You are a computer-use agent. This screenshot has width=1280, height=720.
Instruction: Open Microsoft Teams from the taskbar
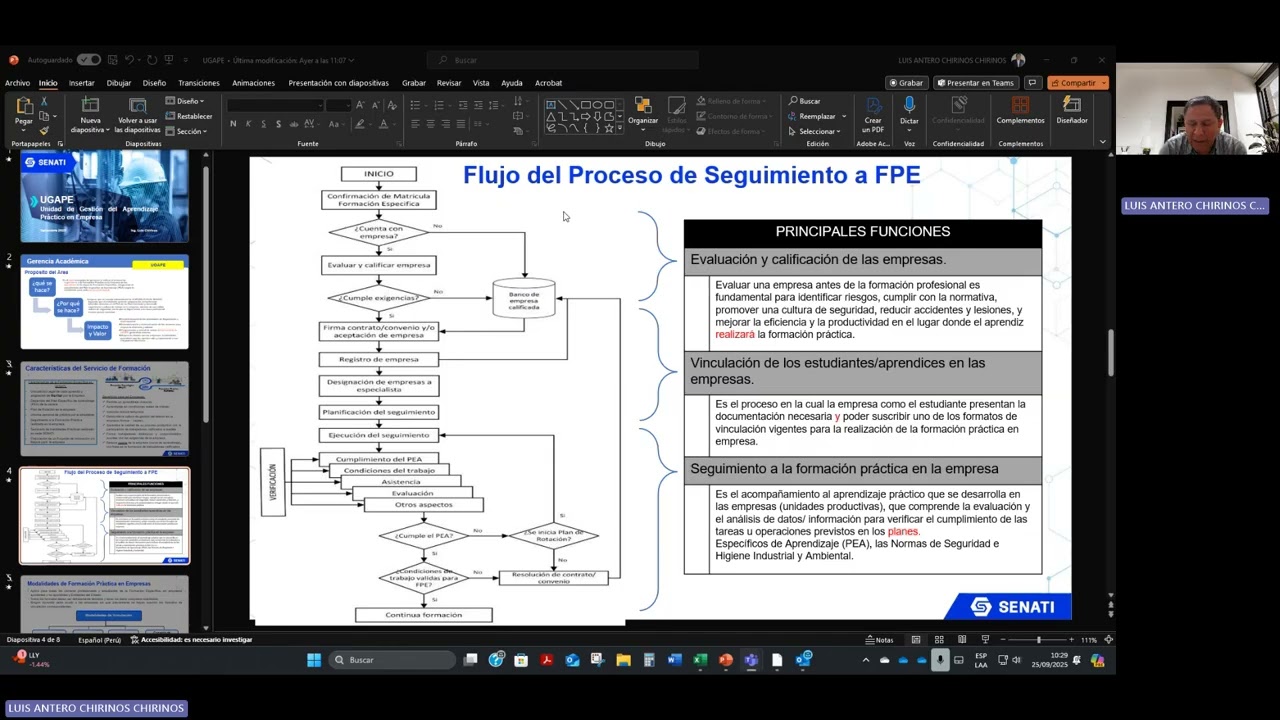[751, 660]
